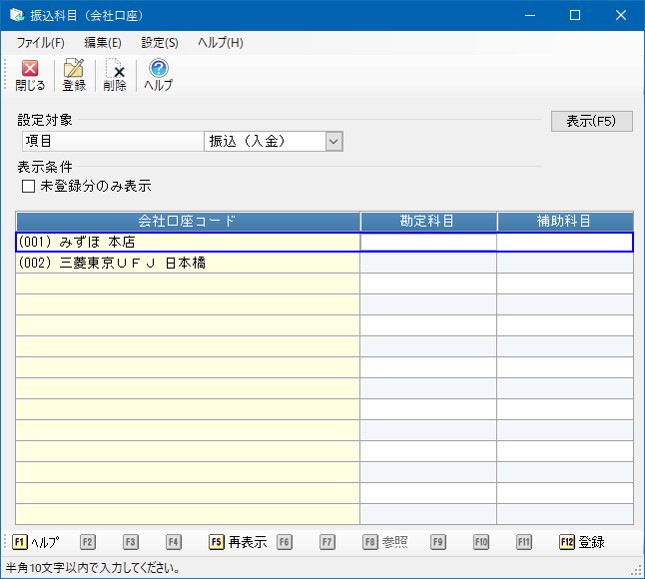Image resolution: width=645 pixels, height=579 pixels.
Task: Click the 閉じる (Close) toolbar icon
Action: coord(29,75)
